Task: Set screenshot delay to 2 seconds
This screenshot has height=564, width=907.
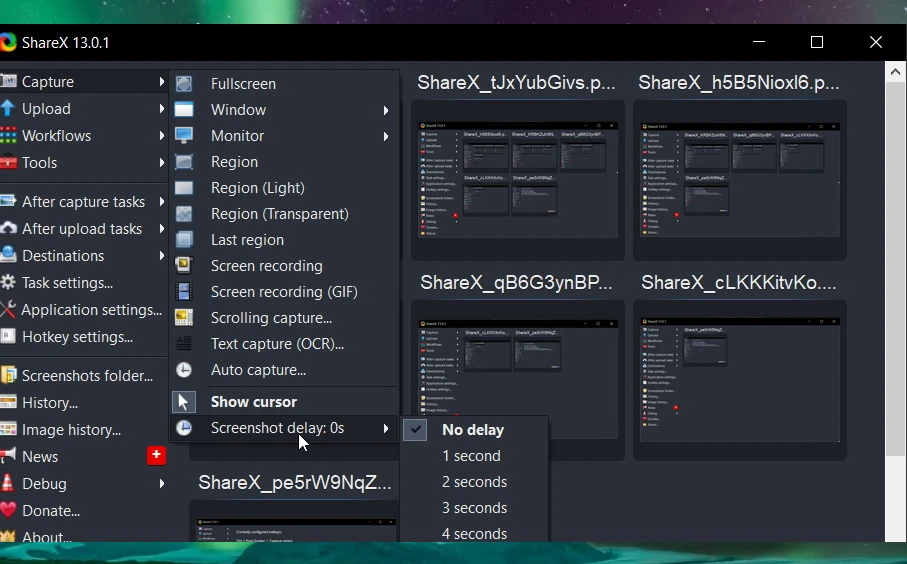Action: pyautogui.click(x=474, y=482)
